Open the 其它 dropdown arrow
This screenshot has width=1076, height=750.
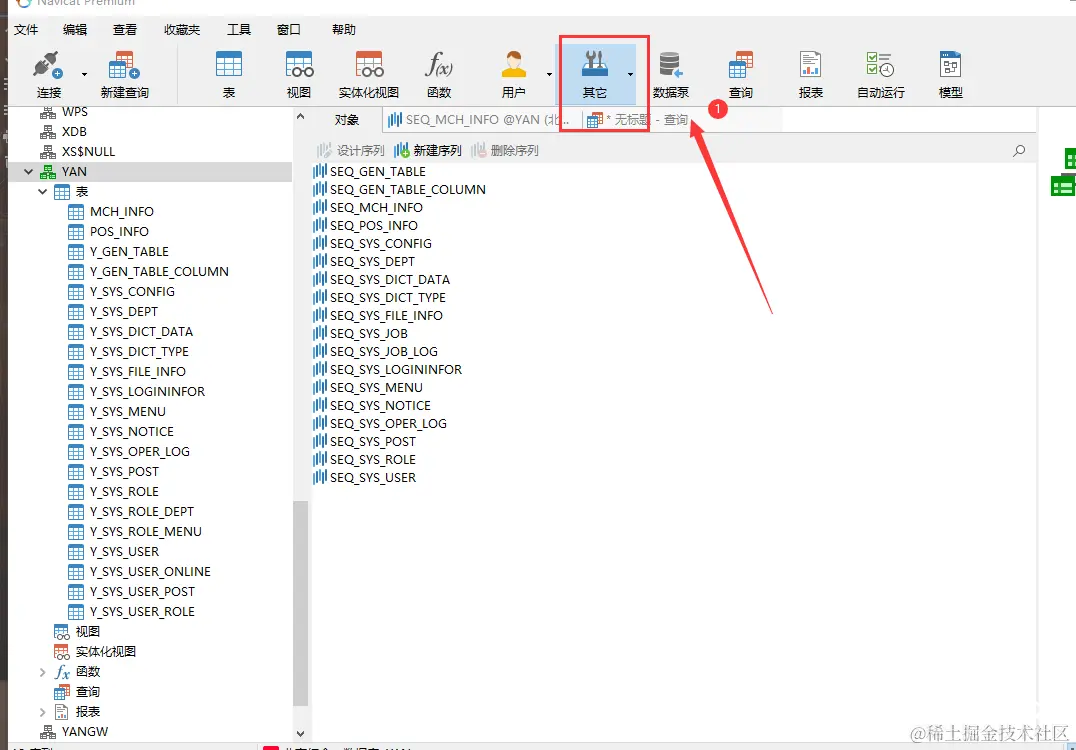[x=630, y=74]
